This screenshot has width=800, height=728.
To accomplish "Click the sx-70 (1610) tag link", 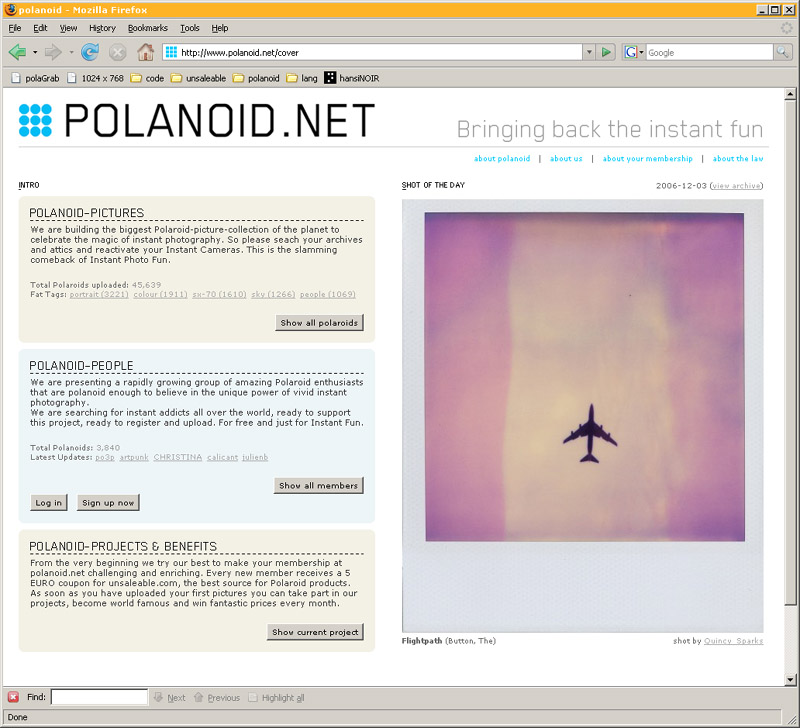I will [x=219, y=294].
